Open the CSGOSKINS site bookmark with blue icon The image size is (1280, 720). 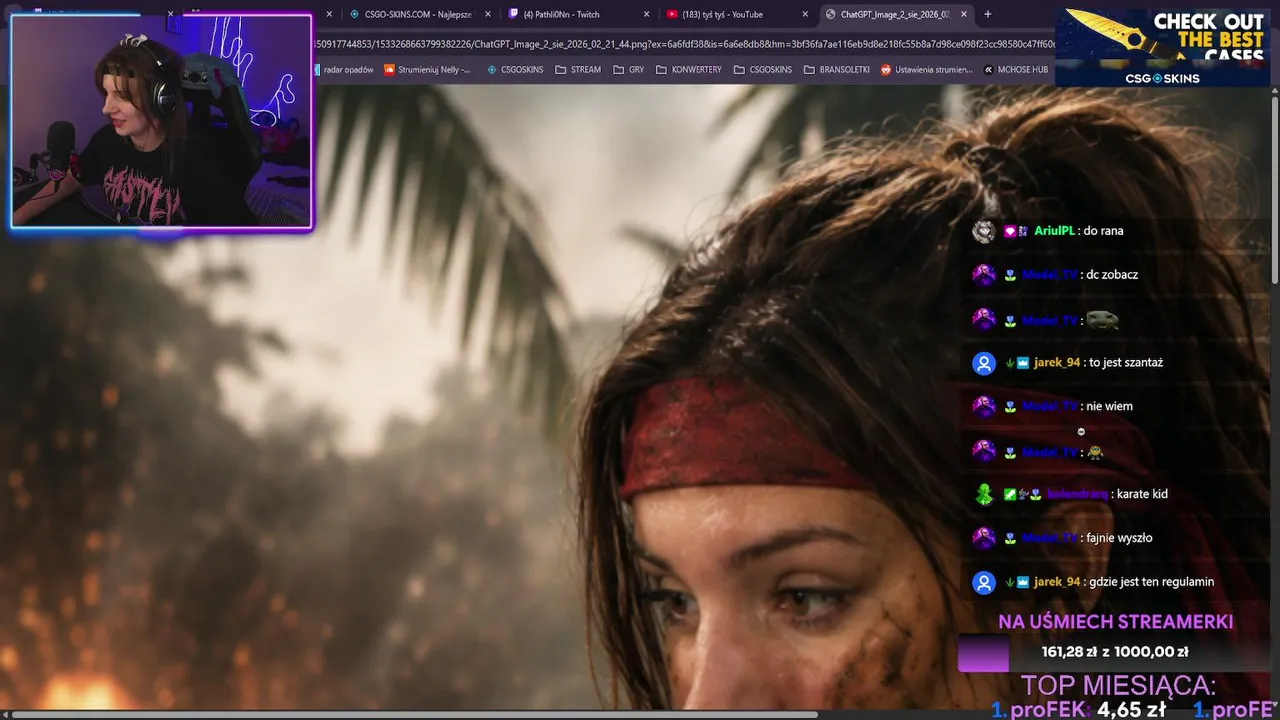(514, 70)
